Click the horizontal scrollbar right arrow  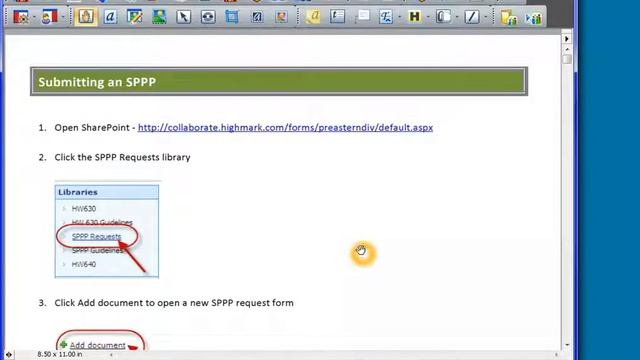click(556, 355)
